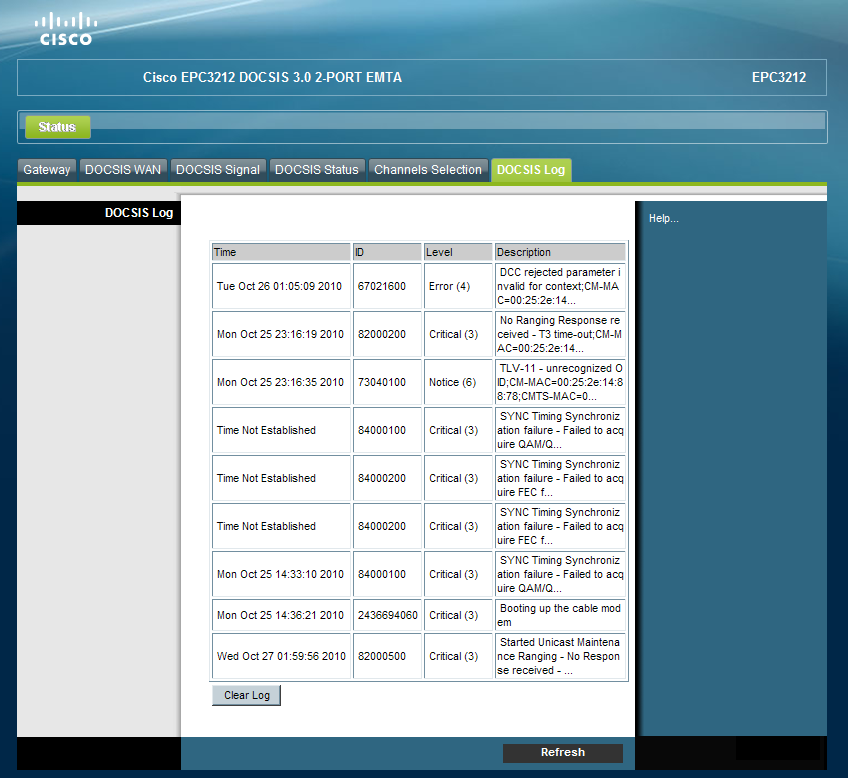Select the Booting up the cable modem description
This screenshot has height=778, width=848.
click(560, 615)
